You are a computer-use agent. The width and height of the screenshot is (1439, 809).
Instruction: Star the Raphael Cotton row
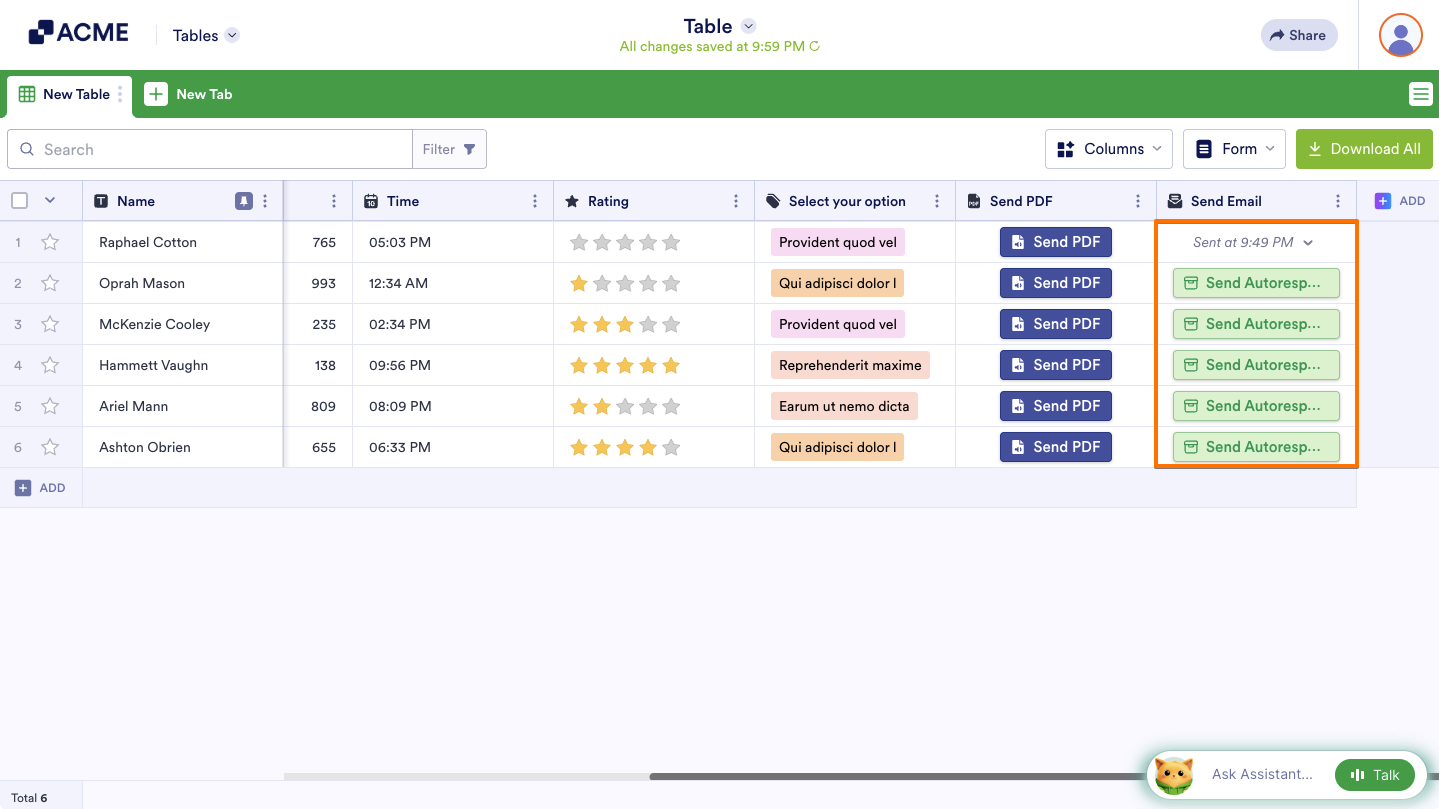50,242
